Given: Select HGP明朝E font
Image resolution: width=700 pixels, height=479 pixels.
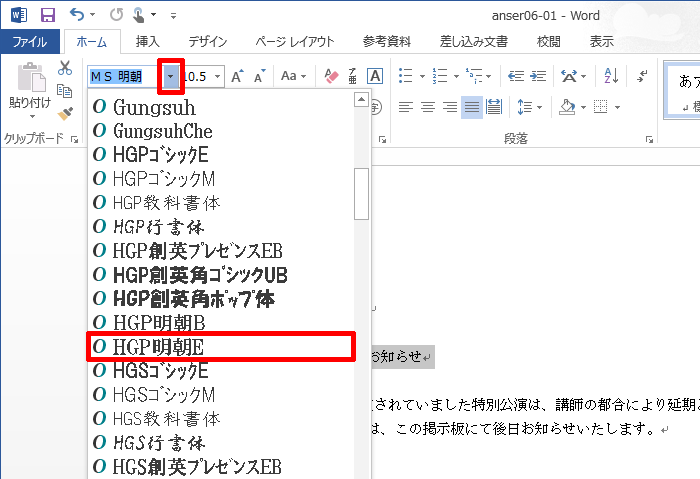Looking at the screenshot, I should coord(222,347).
